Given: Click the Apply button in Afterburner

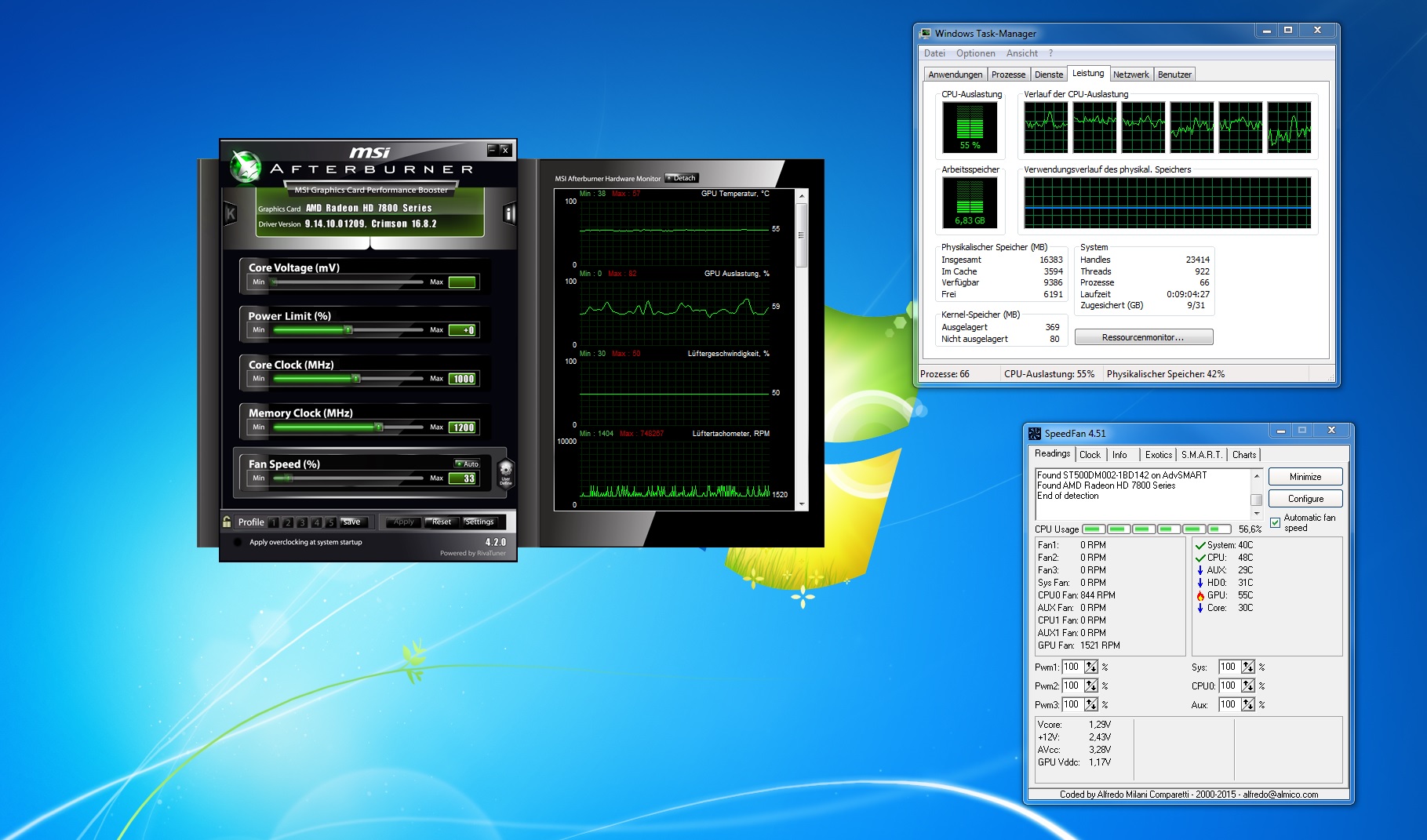Looking at the screenshot, I should pos(403,522).
